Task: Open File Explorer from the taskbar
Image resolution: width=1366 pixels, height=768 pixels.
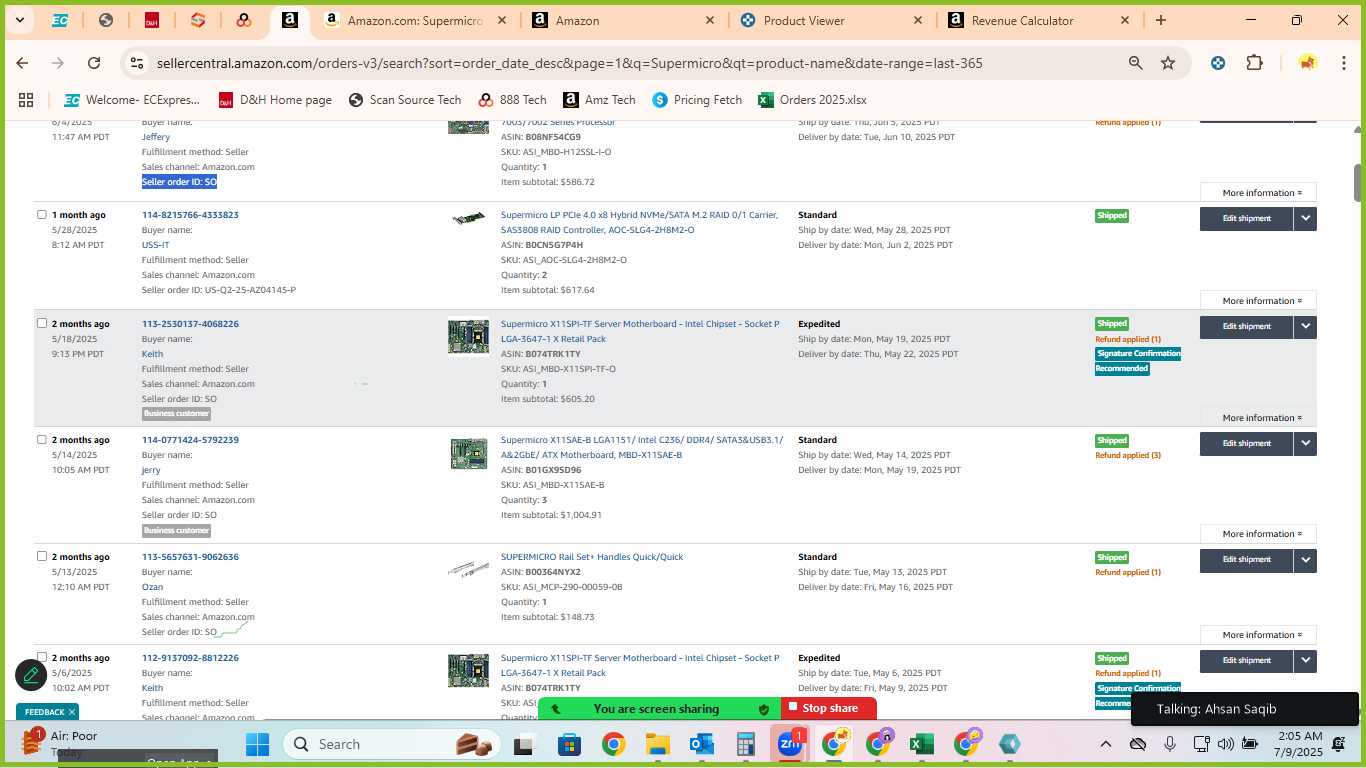Action: pyautogui.click(x=657, y=744)
